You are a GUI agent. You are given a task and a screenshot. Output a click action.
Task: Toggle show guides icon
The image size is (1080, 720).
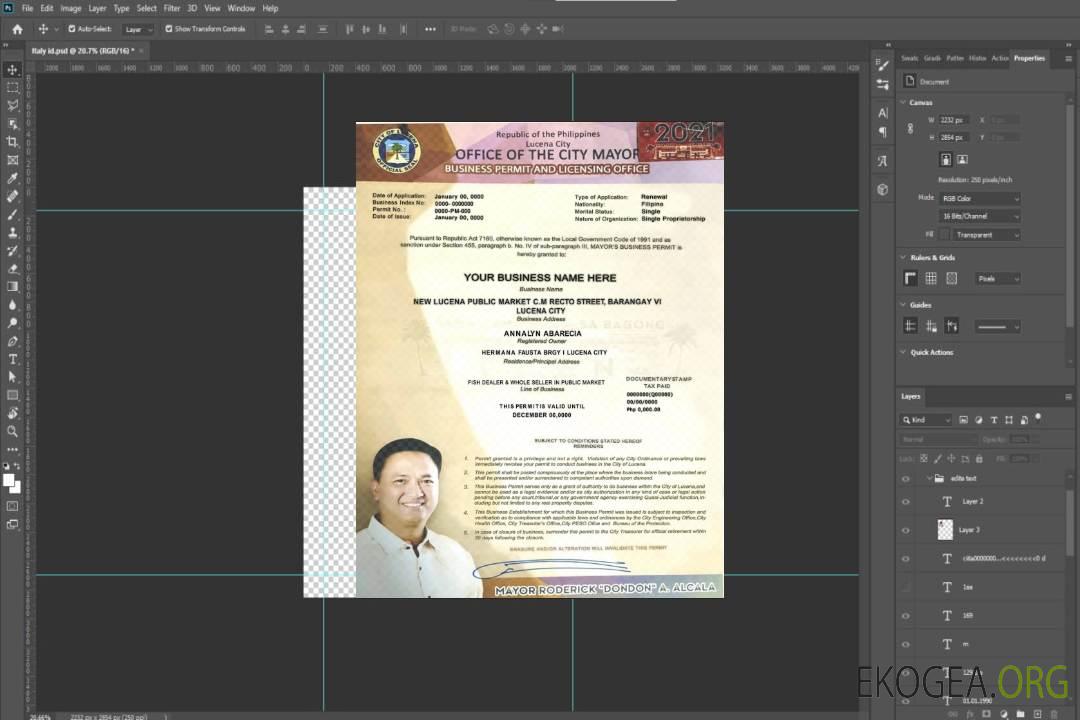tap(911, 326)
